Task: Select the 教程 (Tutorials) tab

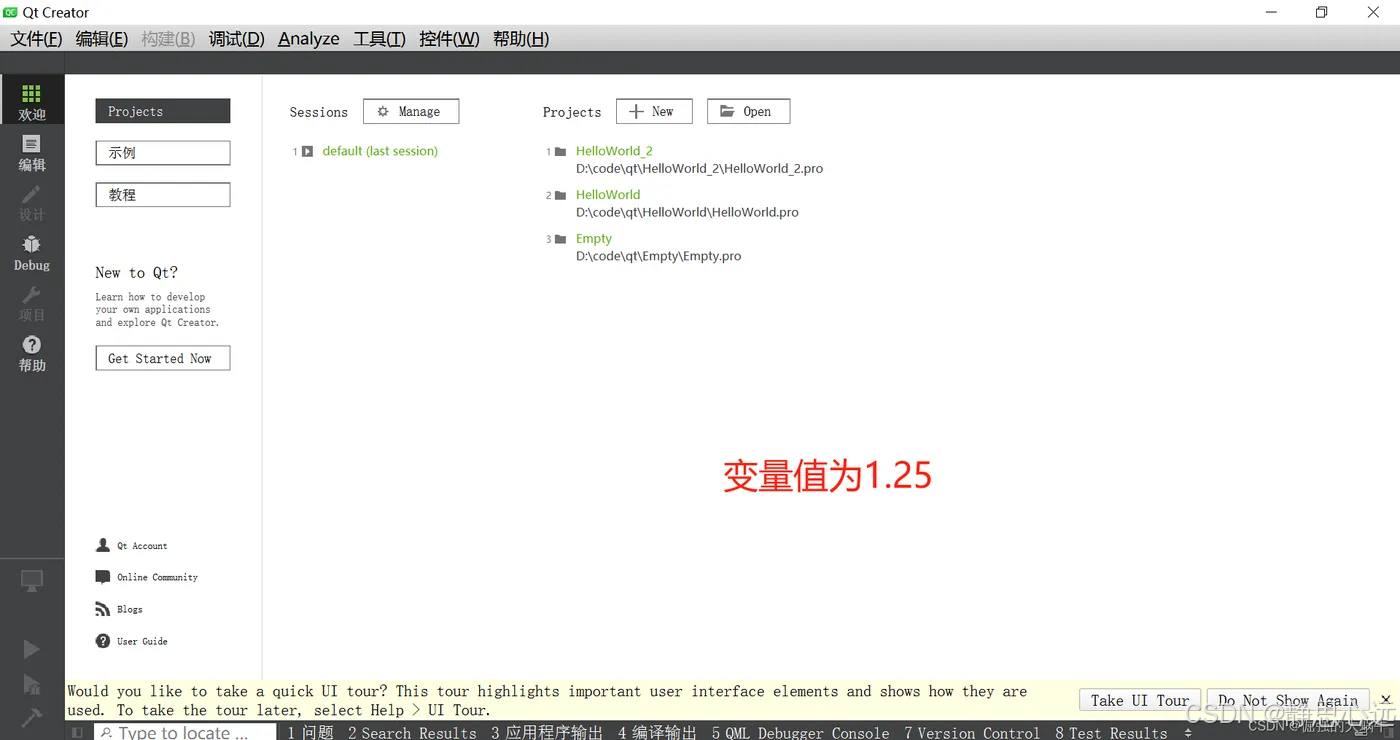Action: point(163,195)
